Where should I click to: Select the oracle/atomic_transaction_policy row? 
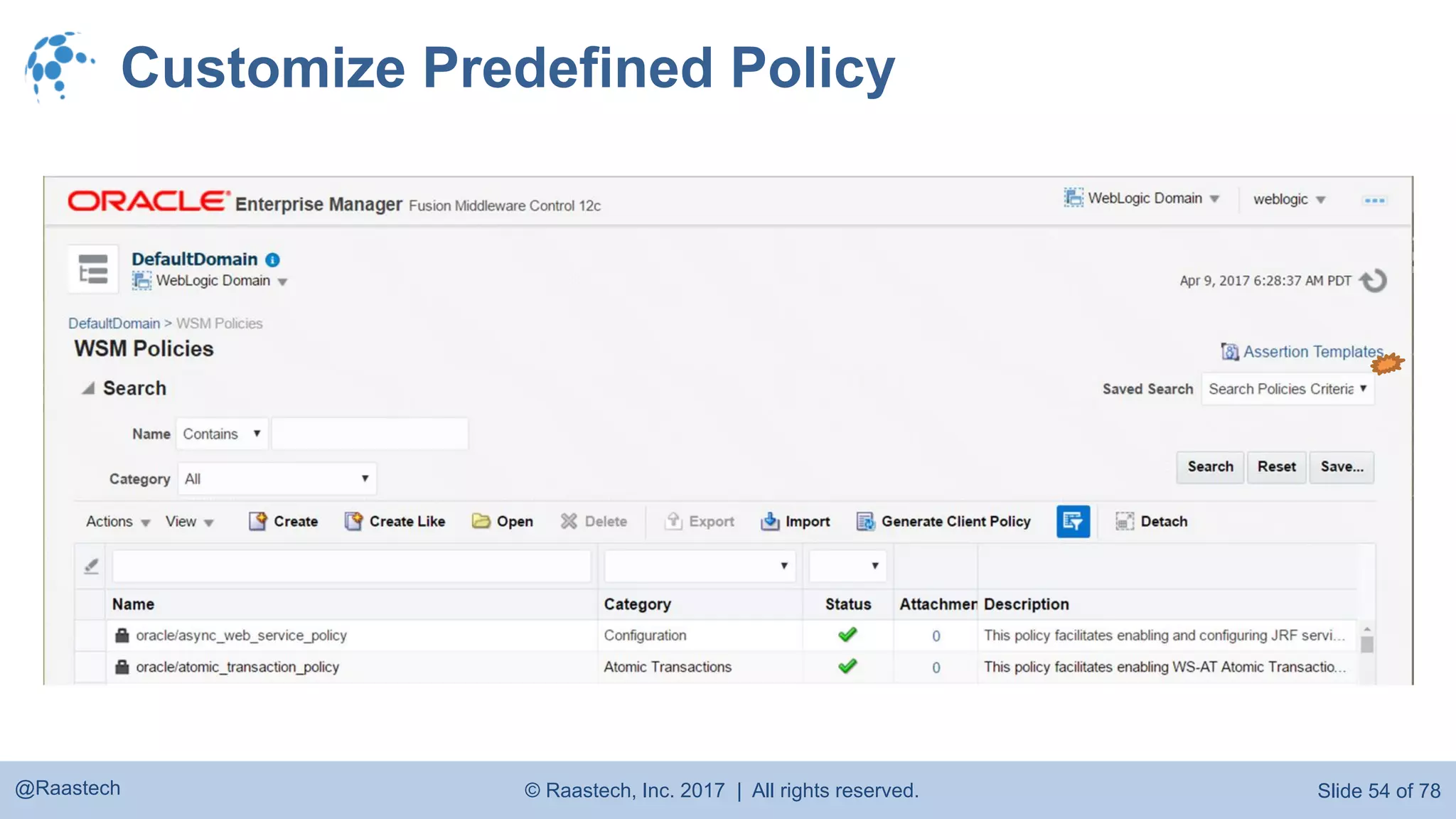click(716, 667)
